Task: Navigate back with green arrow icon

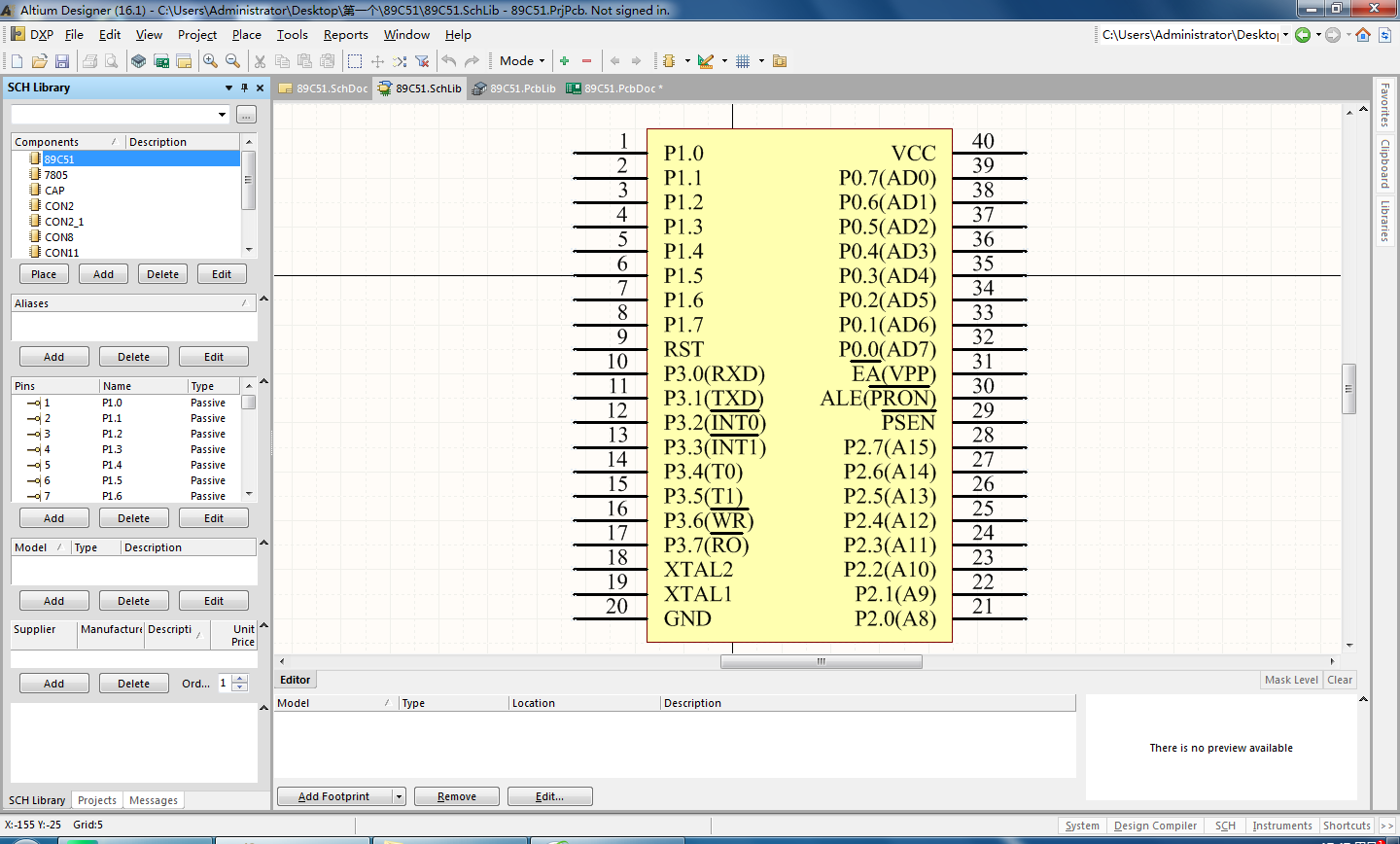Action: (x=1303, y=35)
